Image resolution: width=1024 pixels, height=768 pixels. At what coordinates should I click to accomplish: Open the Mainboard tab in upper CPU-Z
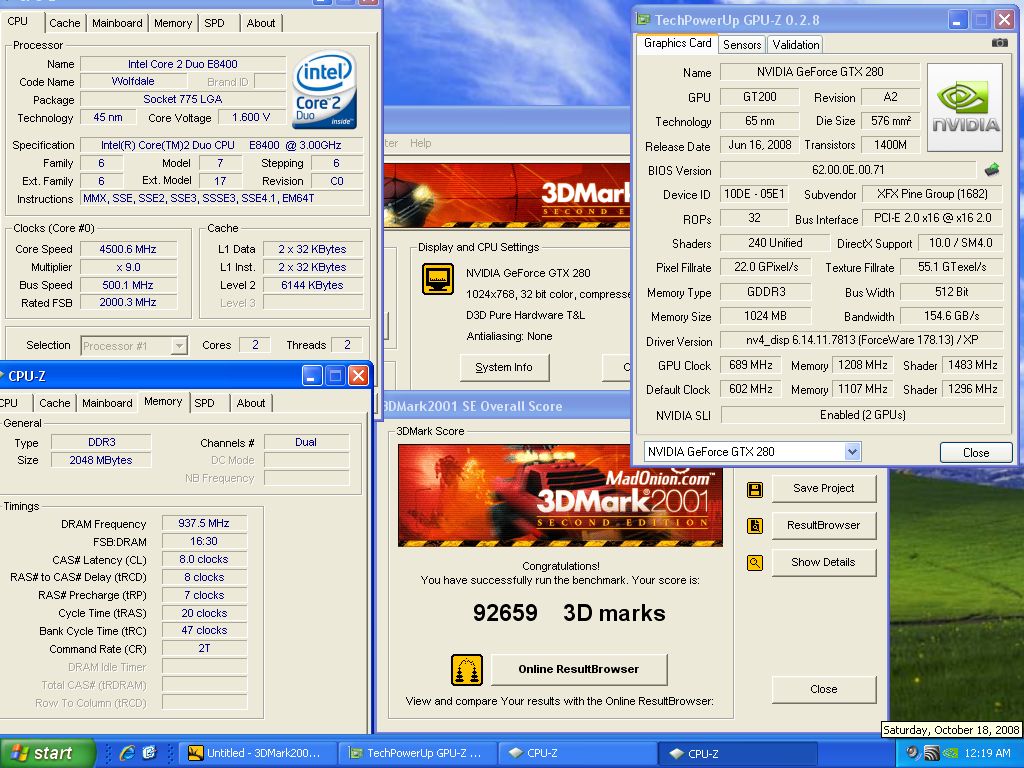(117, 23)
